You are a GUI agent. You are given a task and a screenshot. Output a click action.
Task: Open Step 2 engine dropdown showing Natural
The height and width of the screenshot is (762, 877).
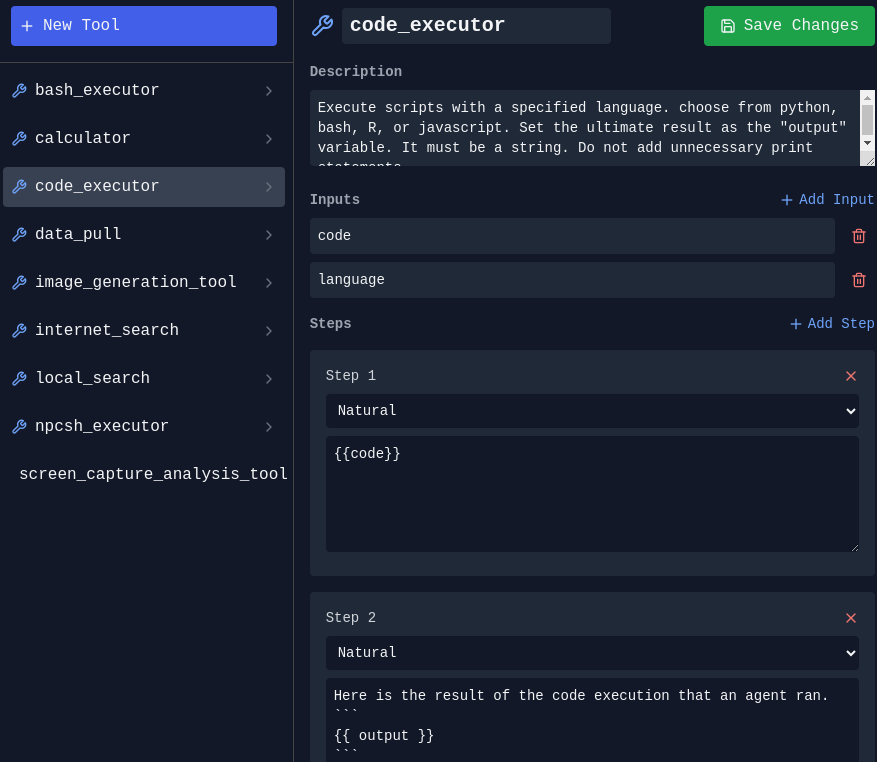pos(592,653)
